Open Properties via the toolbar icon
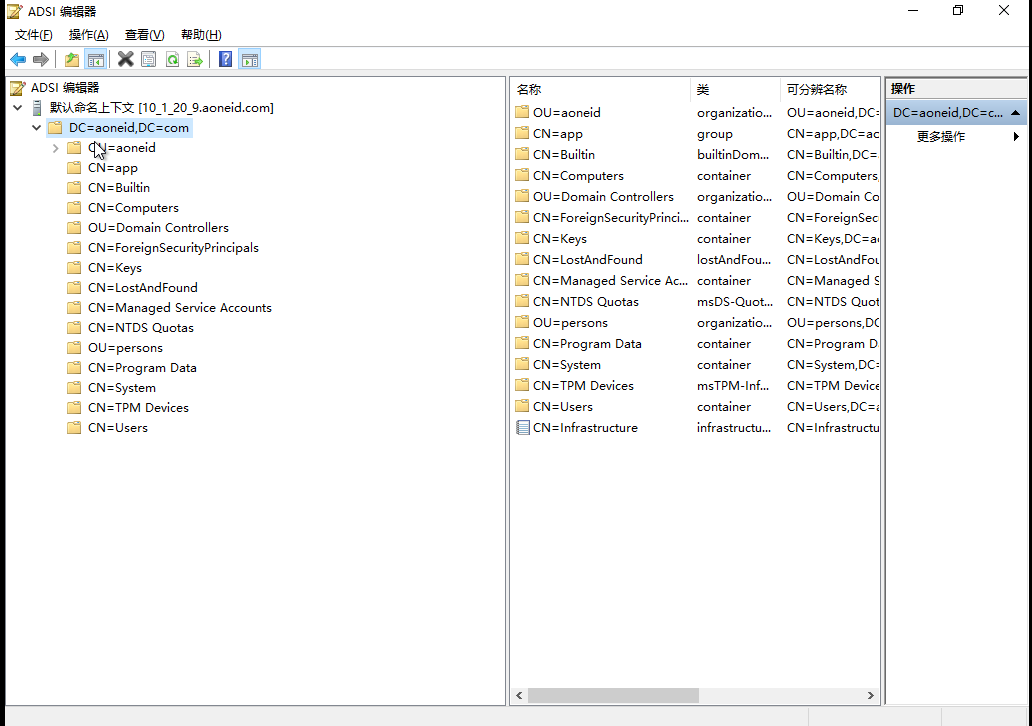Screen dimensions: 1032x726 pyautogui.click(x=148, y=59)
